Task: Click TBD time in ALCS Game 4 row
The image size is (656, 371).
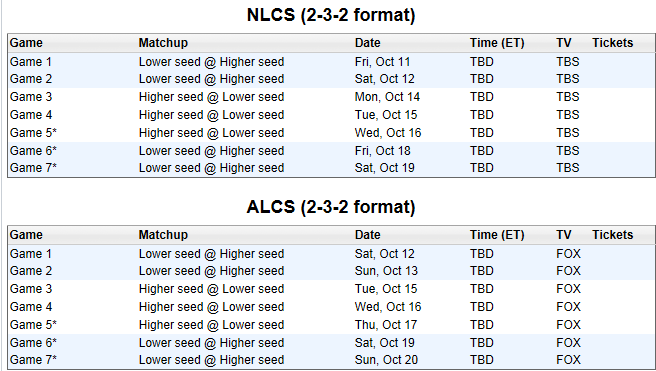Action: click(x=482, y=307)
